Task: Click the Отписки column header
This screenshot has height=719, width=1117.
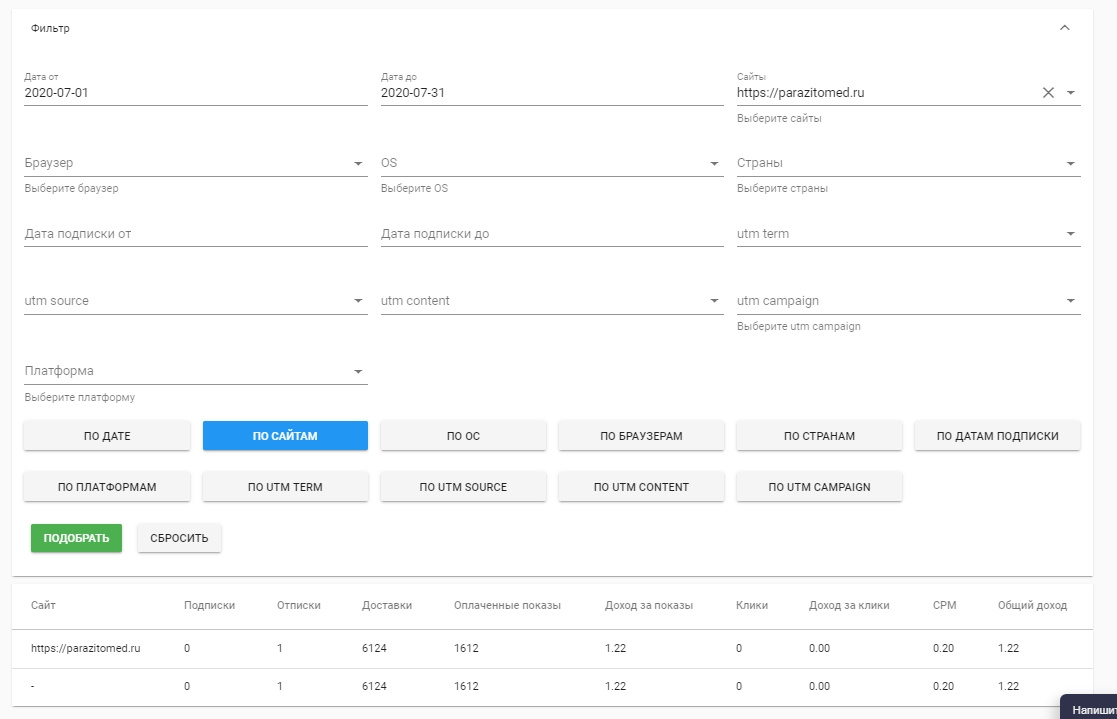Action: pos(298,605)
